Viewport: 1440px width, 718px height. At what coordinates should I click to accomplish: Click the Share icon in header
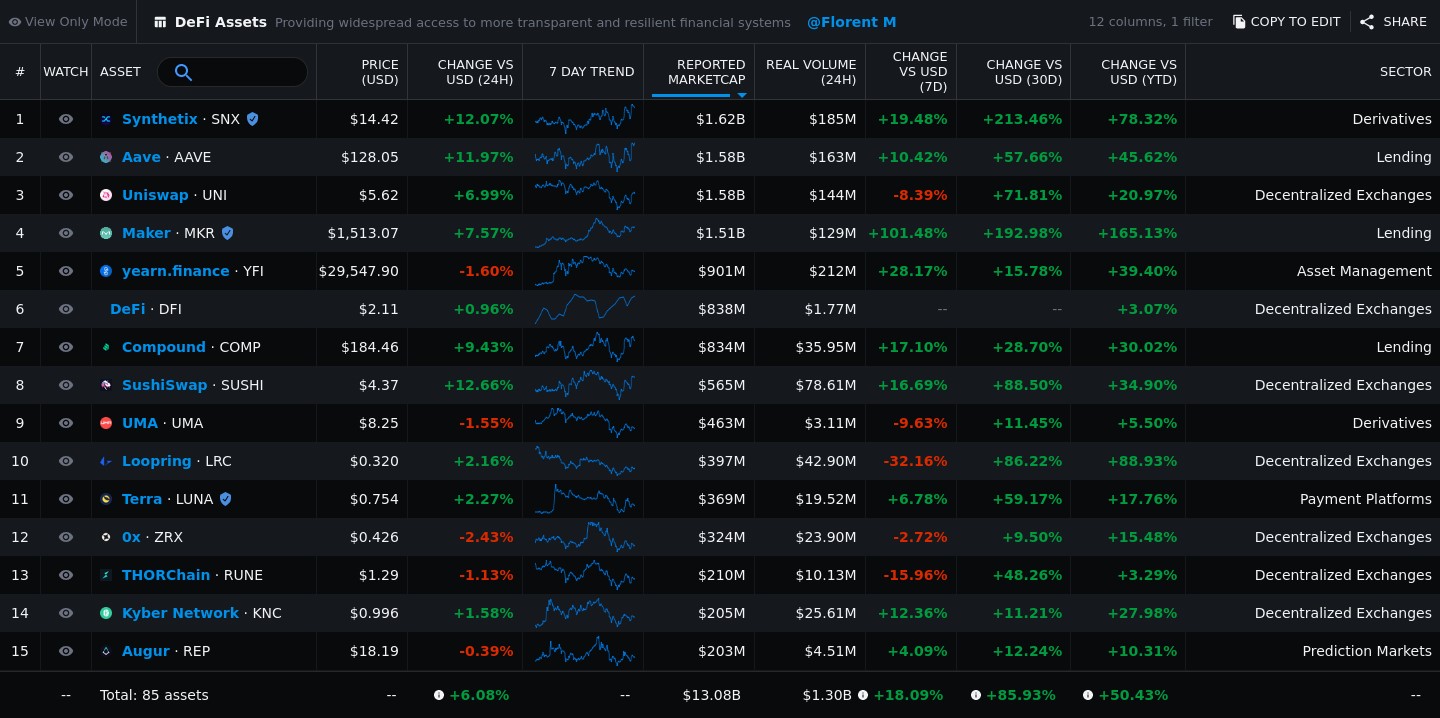click(x=1367, y=22)
